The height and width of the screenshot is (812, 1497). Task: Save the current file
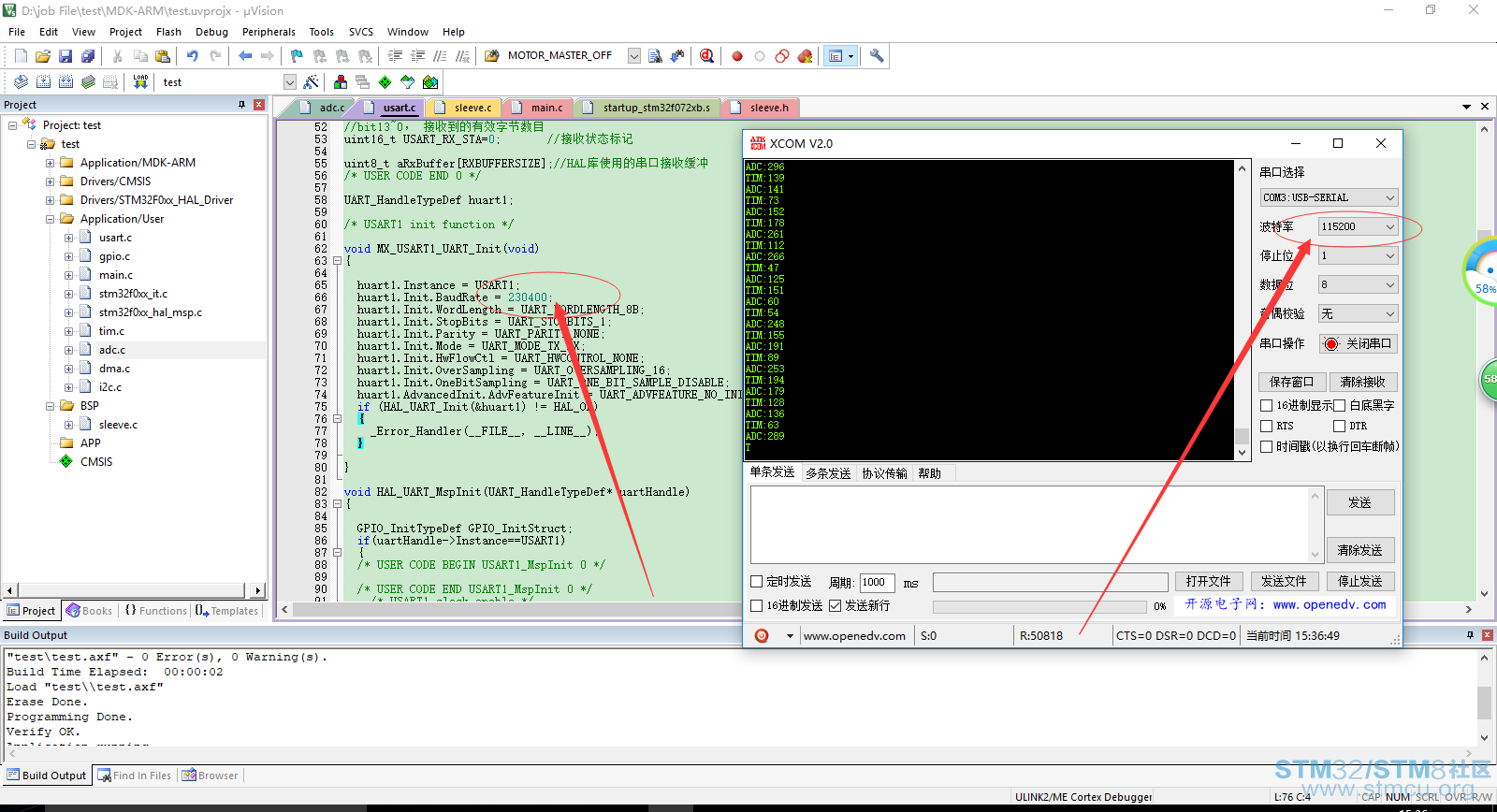point(65,56)
